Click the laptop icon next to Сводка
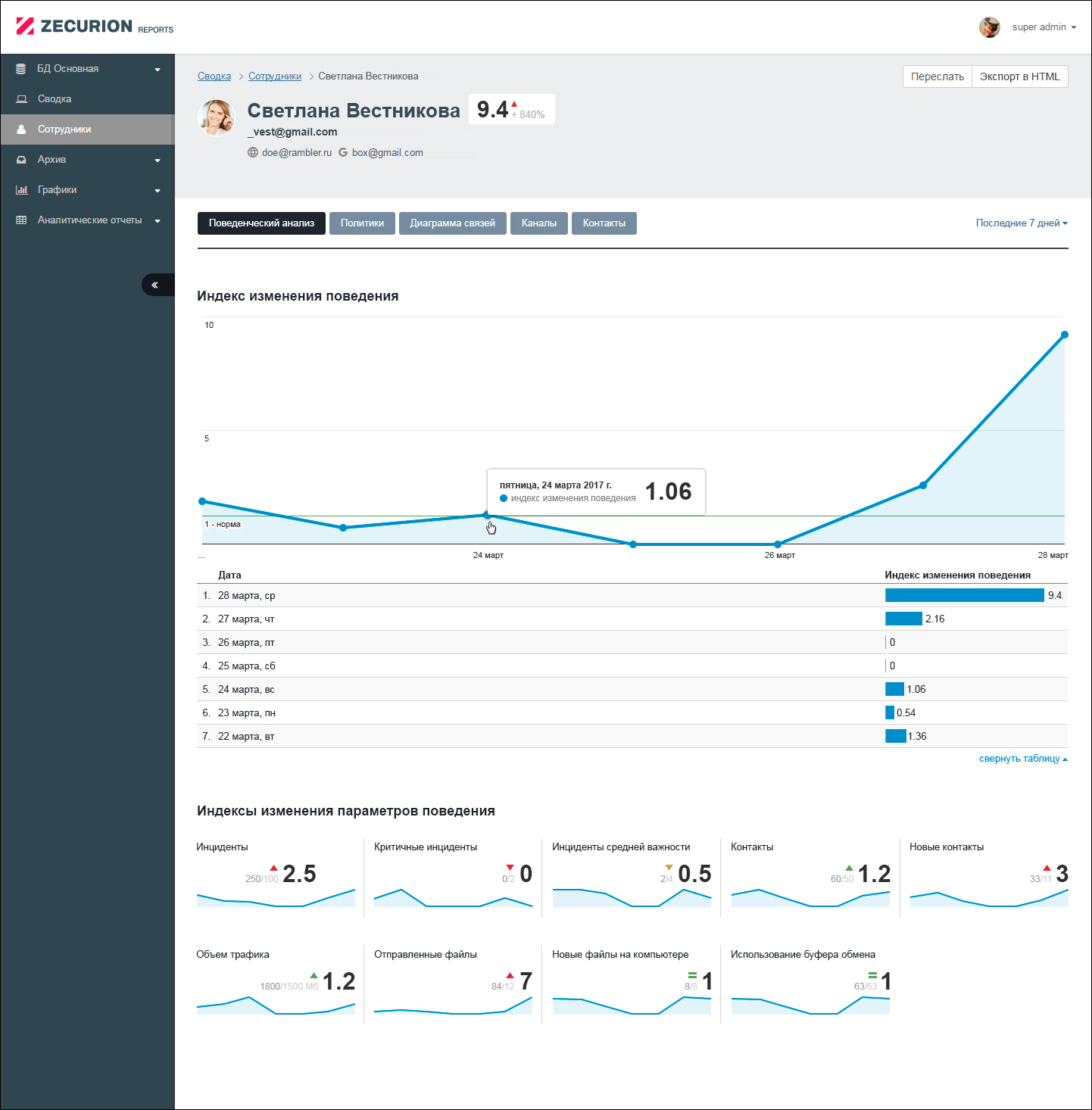The height and width of the screenshot is (1110, 1092). point(21,99)
